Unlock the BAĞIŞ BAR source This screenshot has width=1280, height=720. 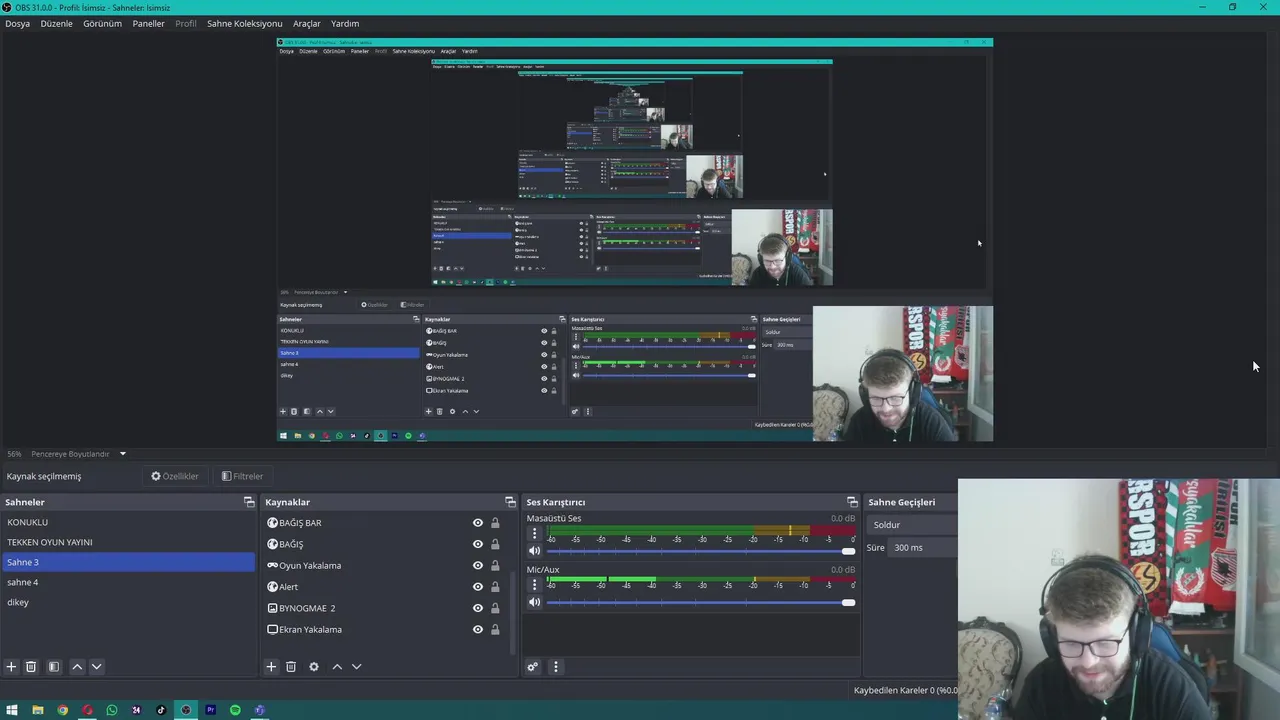pos(495,523)
